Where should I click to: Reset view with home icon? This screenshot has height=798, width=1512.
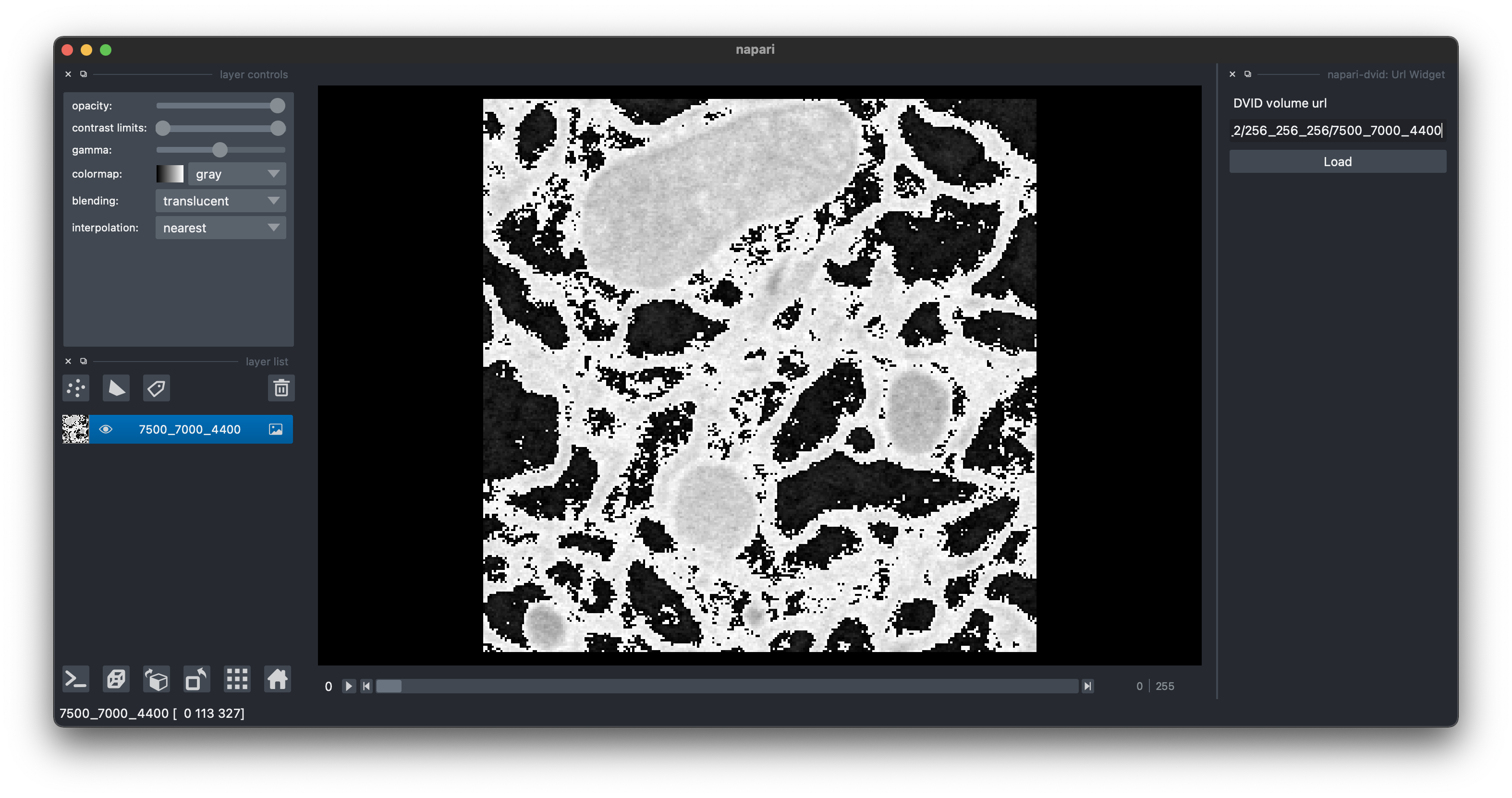[x=278, y=679]
